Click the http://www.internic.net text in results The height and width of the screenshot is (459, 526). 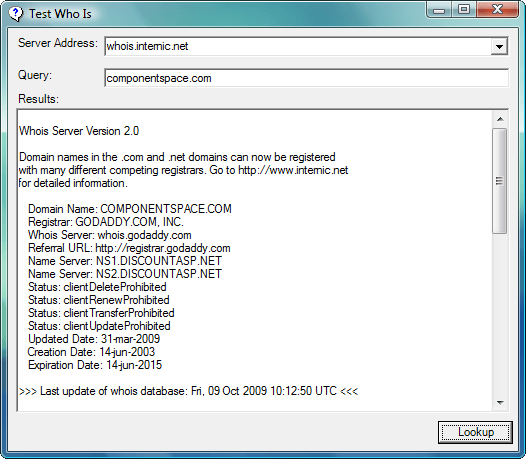[293, 170]
